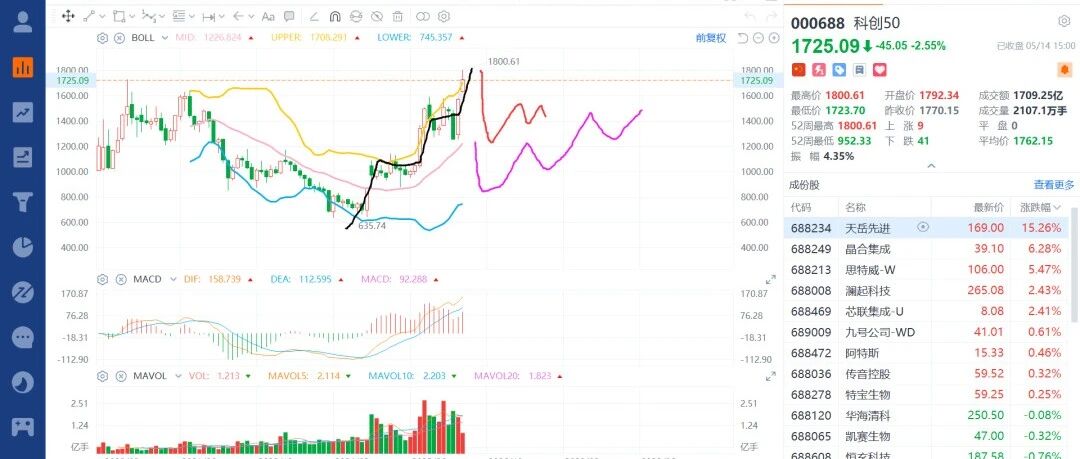Screen dimensions: 1080x459
Task: Open the quote panel settings gear
Action: (1063, 22)
